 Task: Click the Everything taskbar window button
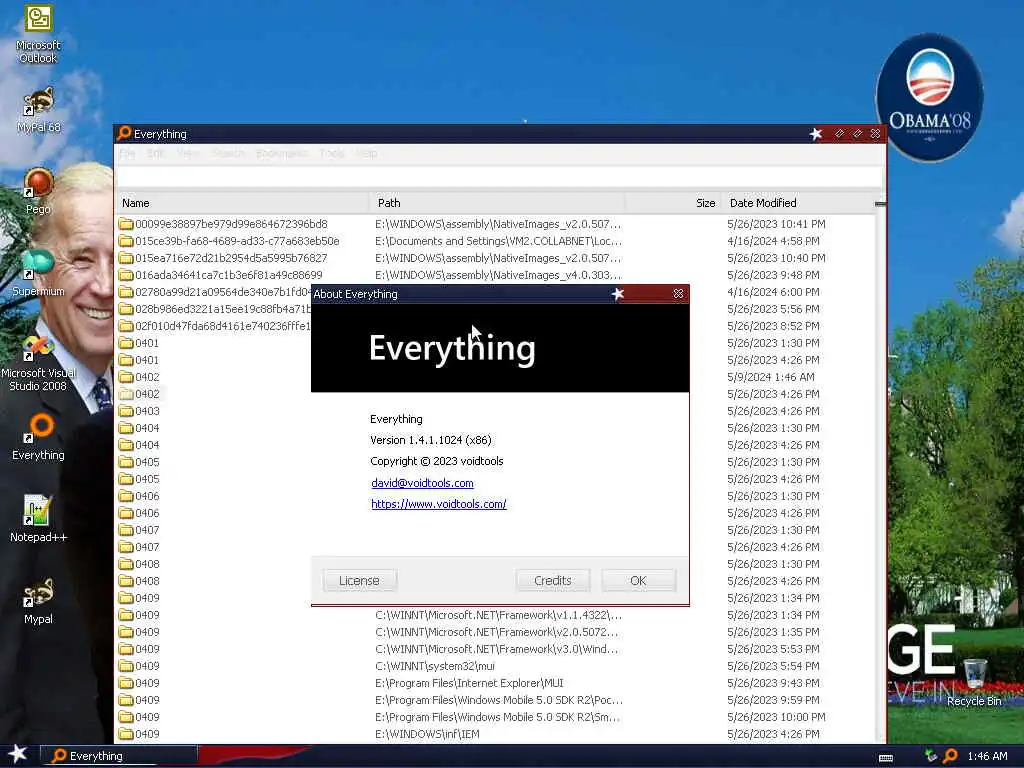(x=118, y=756)
